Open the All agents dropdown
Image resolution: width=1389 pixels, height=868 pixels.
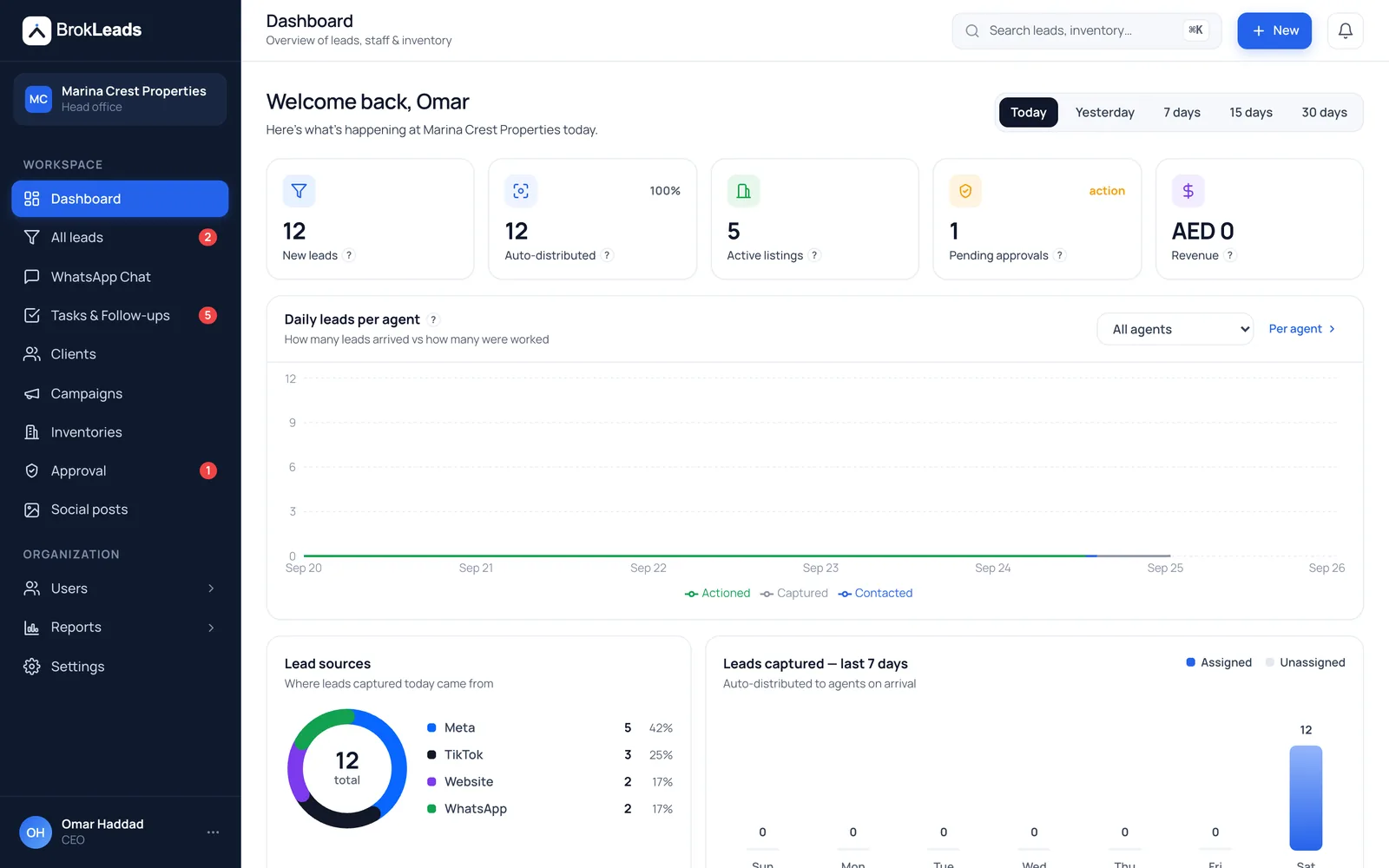[x=1175, y=329]
